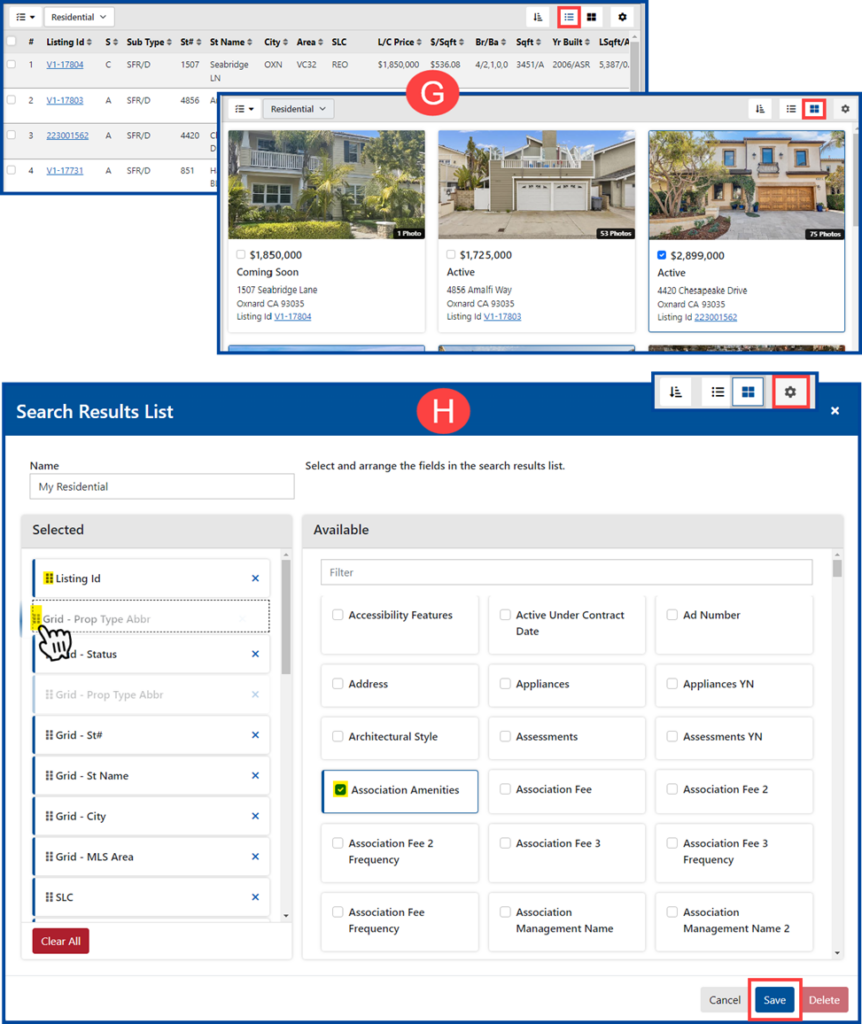Screen dimensions: 862x1024
Task: Click the list view icon above Search Results List
Action: point(717,392)
